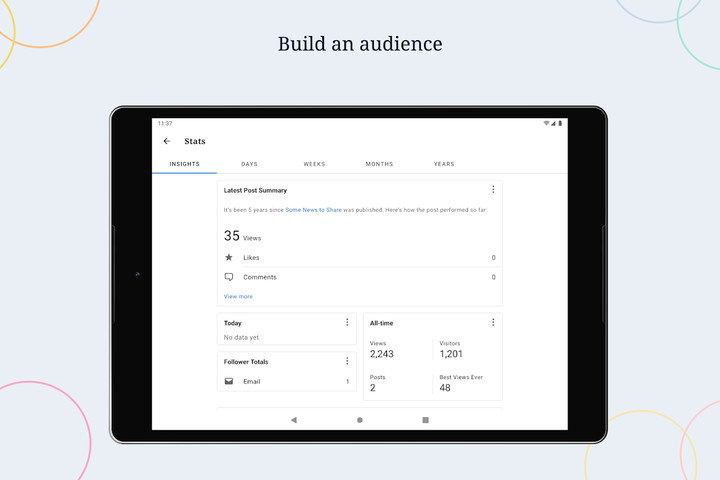
Task: Open the Years tab
Action: point(444,164)
